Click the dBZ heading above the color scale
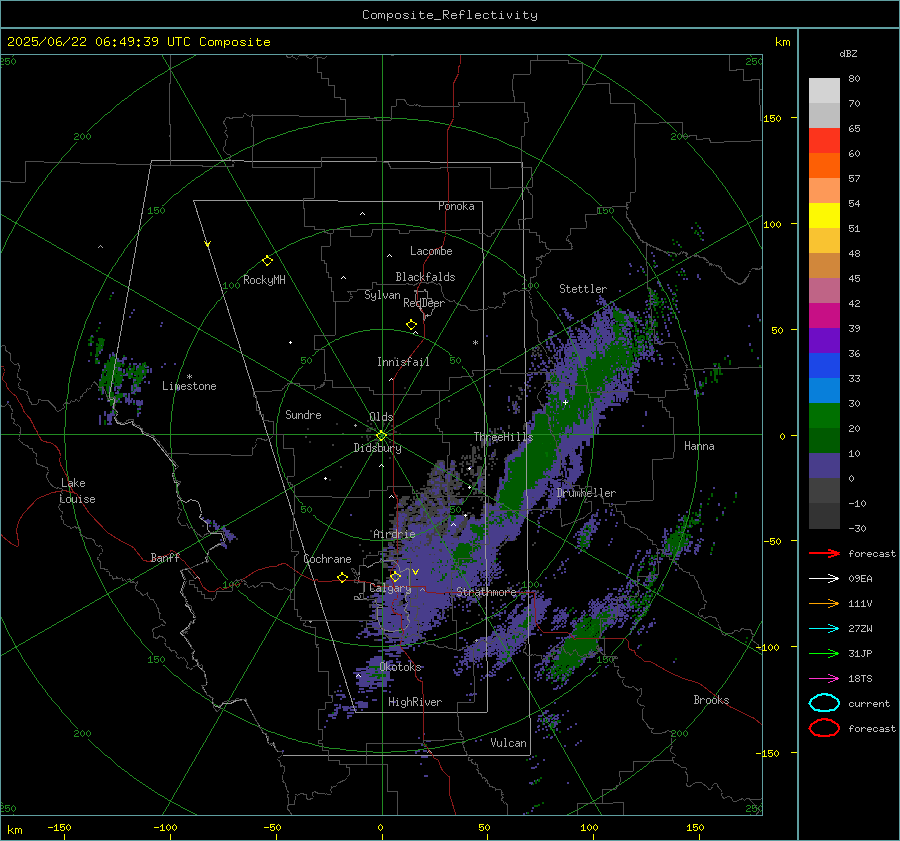 (848, 54)
